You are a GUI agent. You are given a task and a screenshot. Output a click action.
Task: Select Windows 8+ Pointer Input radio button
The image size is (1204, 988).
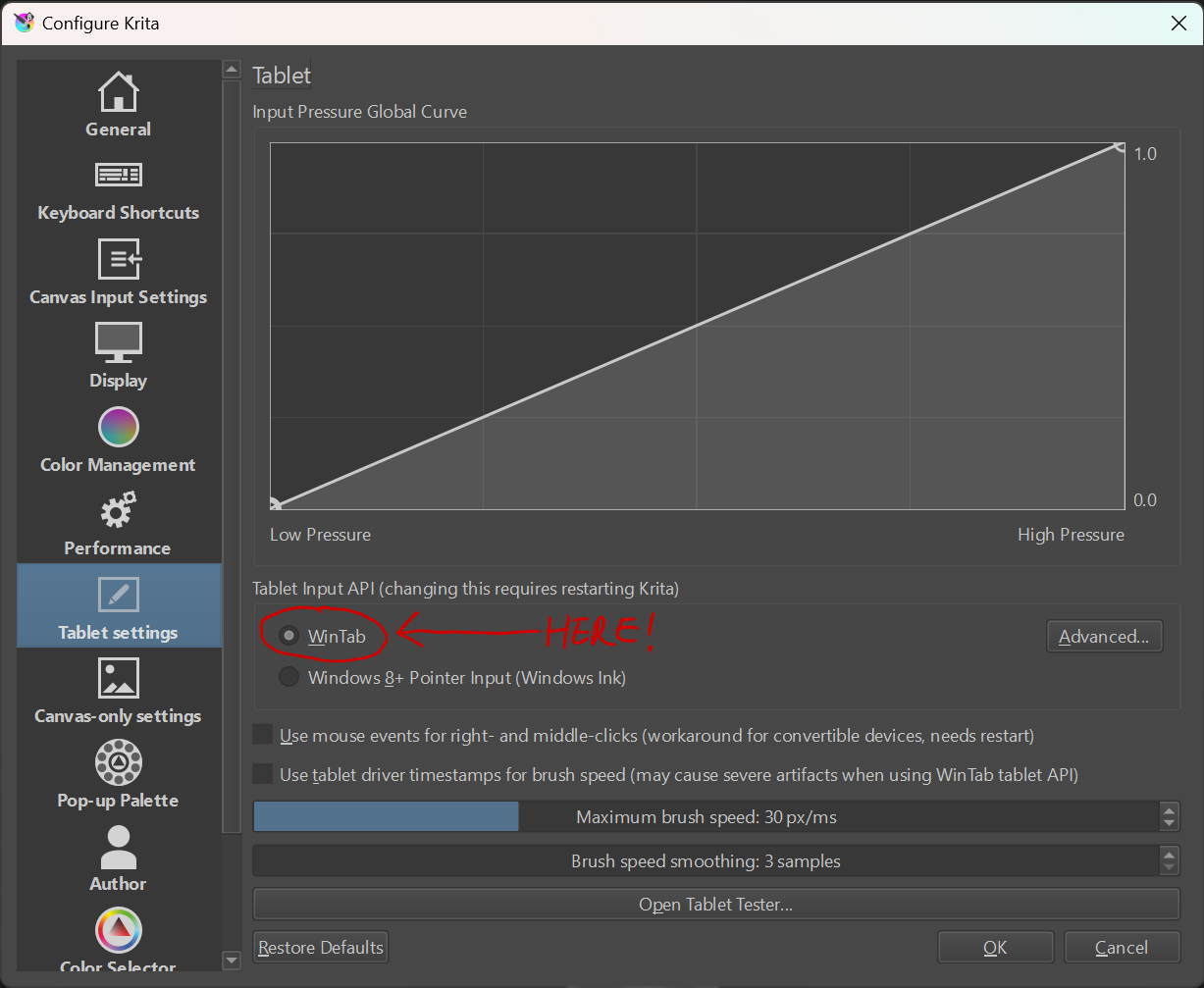pos(288,677)
